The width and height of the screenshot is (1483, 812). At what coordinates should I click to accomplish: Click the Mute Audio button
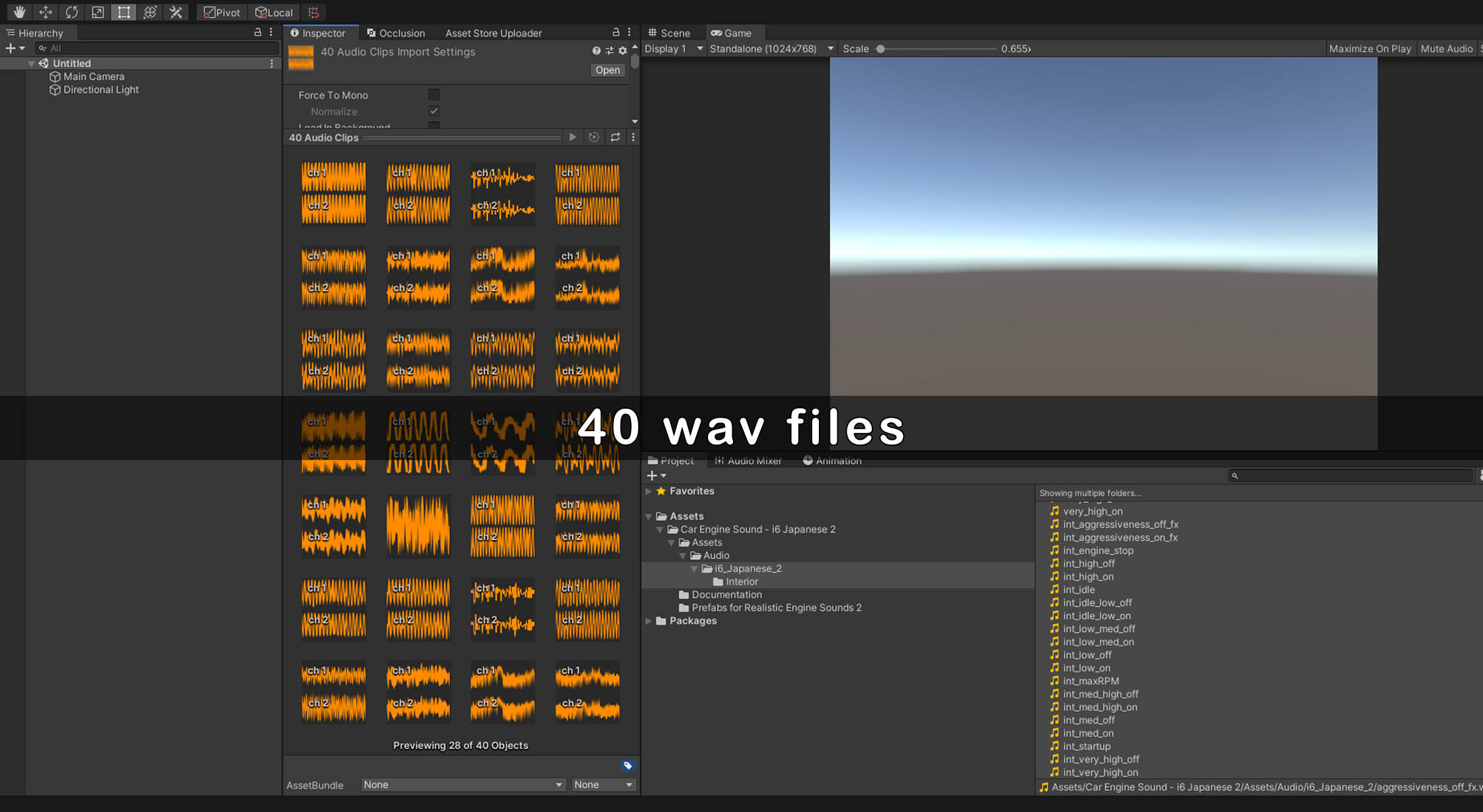pos(1446,49)
